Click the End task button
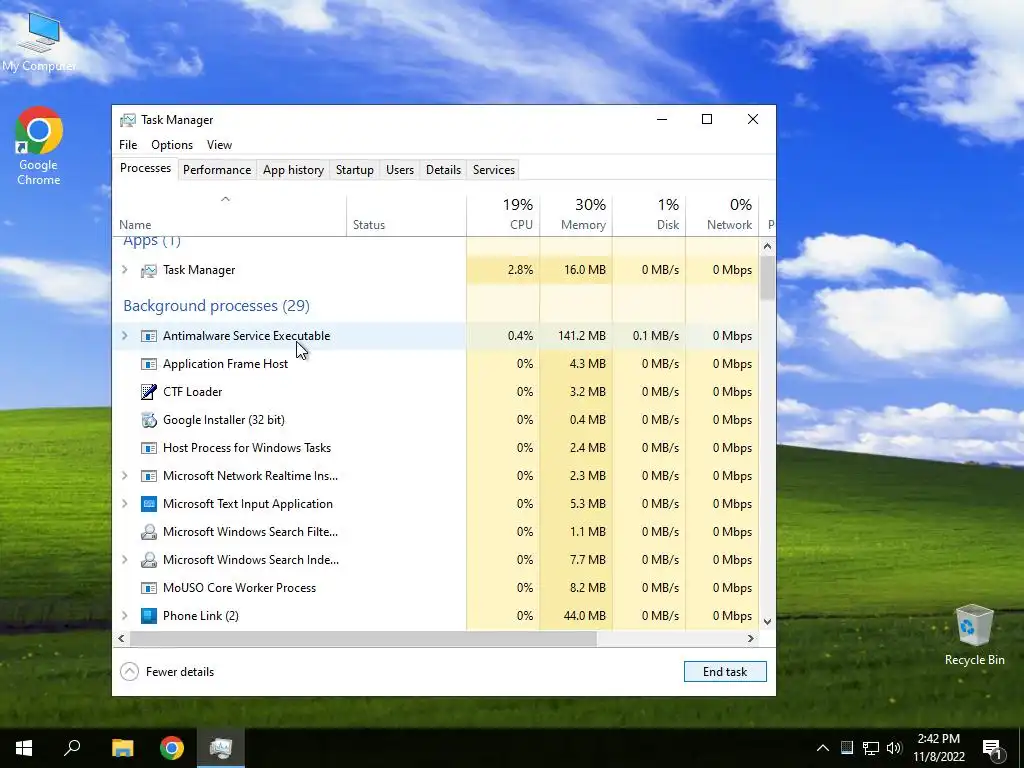This screenshot has width=1024, height=768. [x=725, y=671]
